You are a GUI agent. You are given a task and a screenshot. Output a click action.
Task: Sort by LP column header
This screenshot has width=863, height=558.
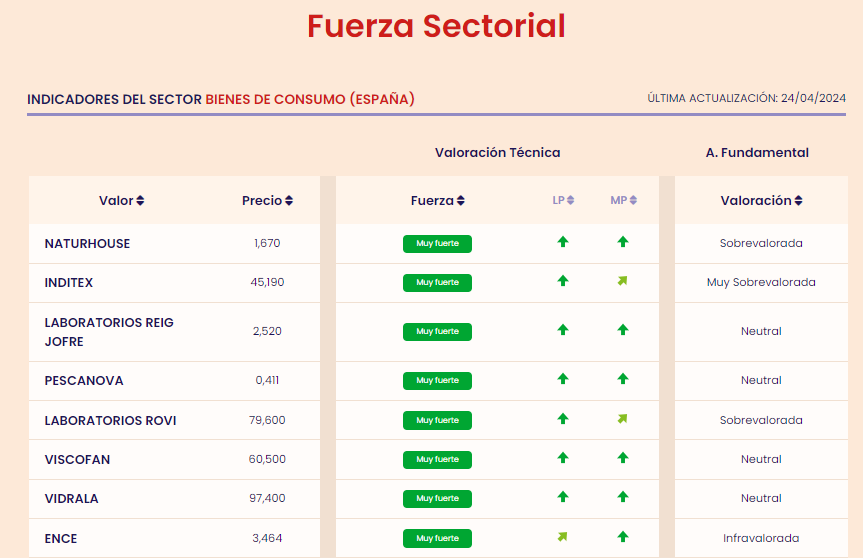tap(563, 200)
